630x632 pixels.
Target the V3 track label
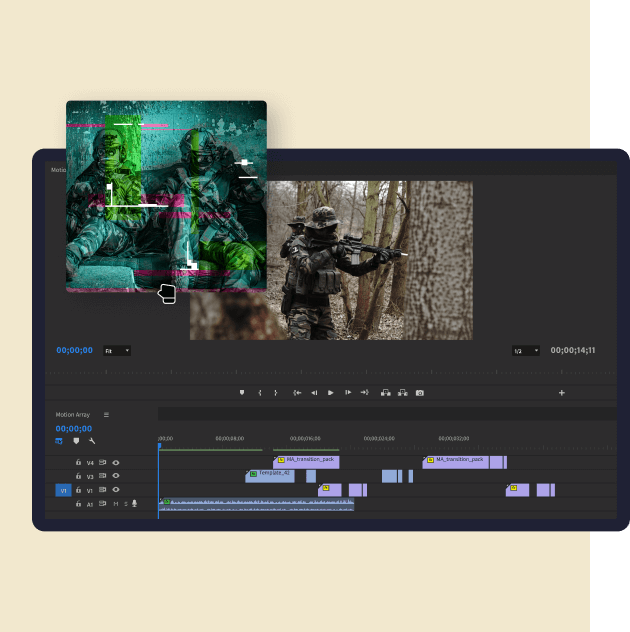click(90, 476)
